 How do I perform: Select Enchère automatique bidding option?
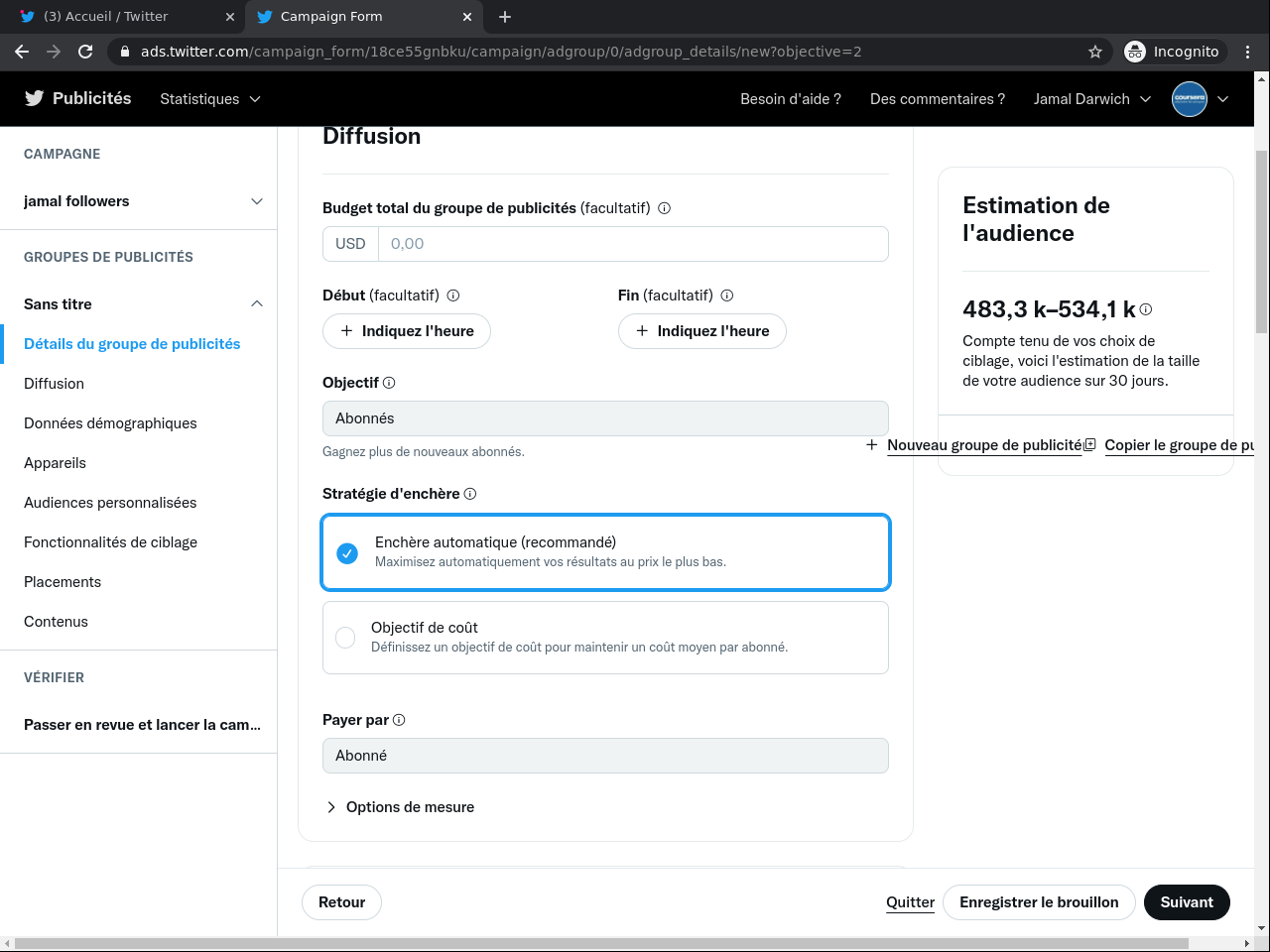pyautogui.click(x=347, y=552)
